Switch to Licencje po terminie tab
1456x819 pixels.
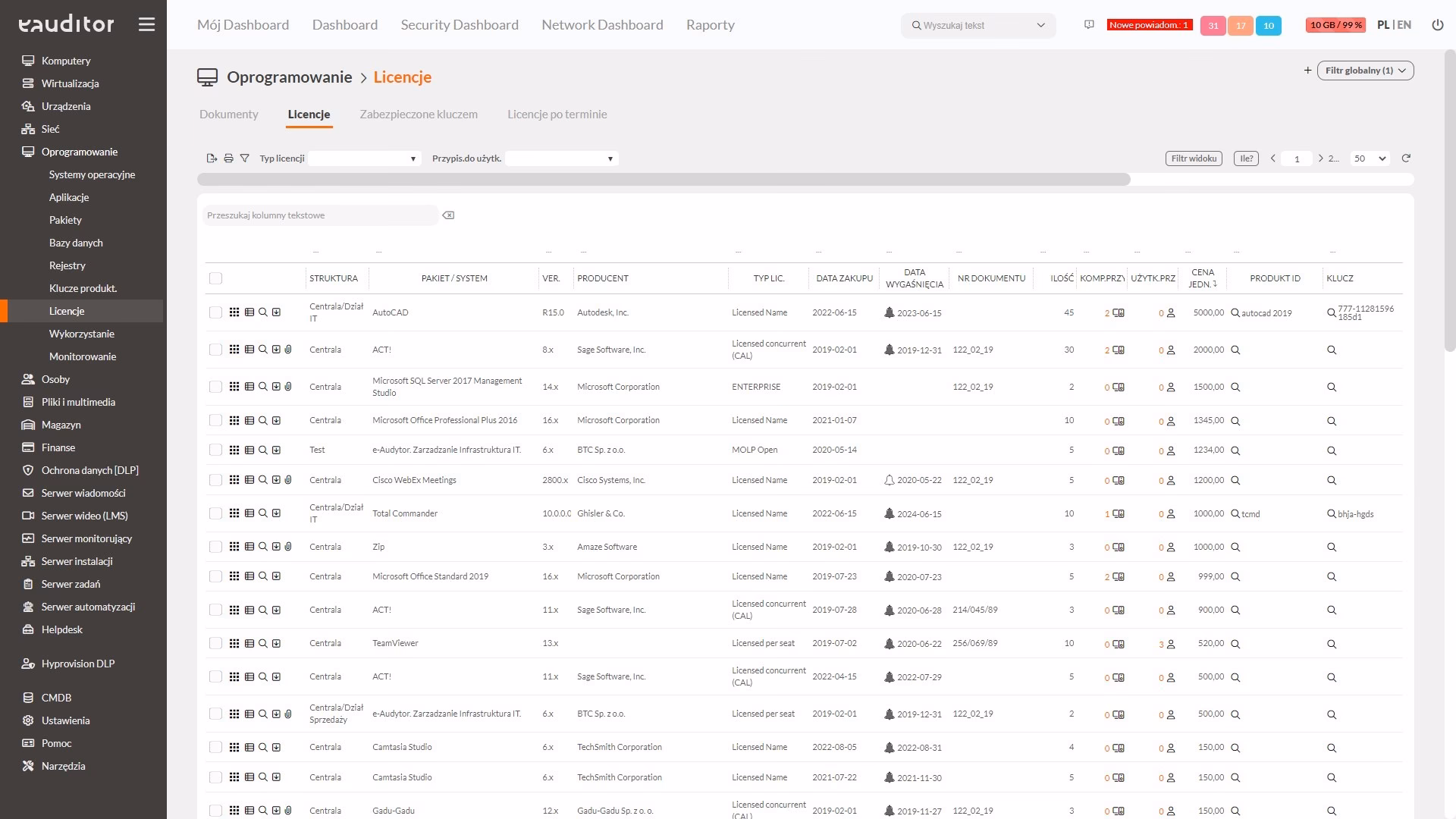(557, 115)
